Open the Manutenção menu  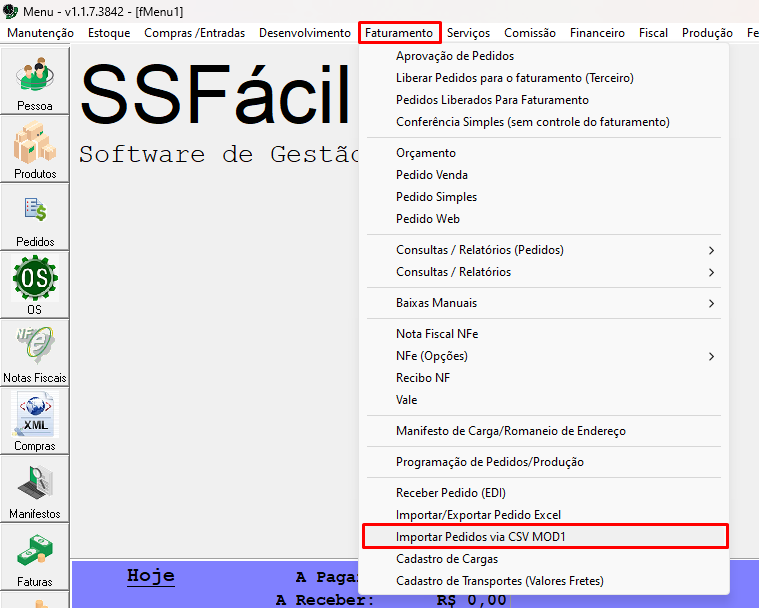[41, 33]
